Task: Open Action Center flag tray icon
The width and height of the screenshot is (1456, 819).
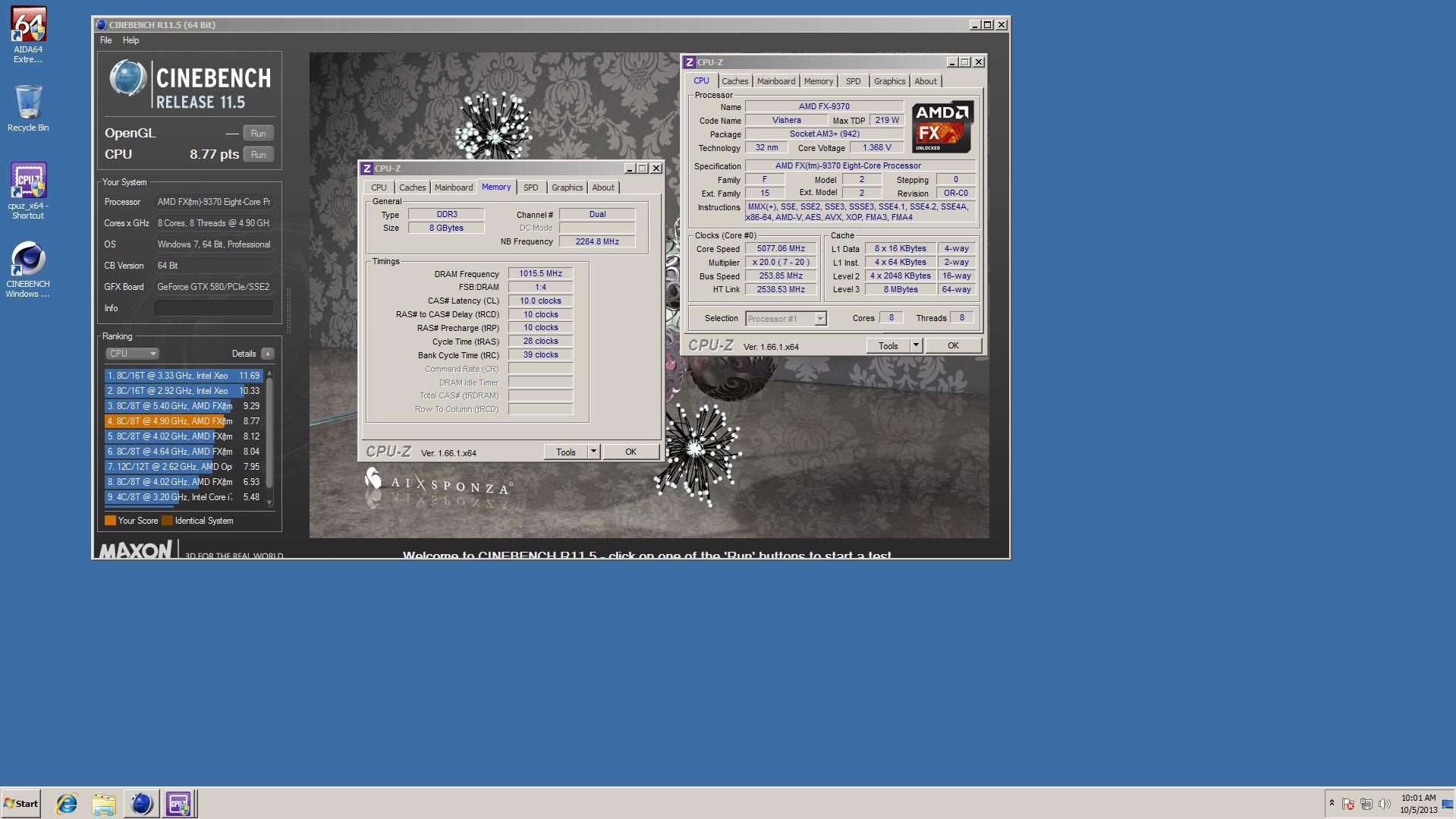Action: point(1348,804)
